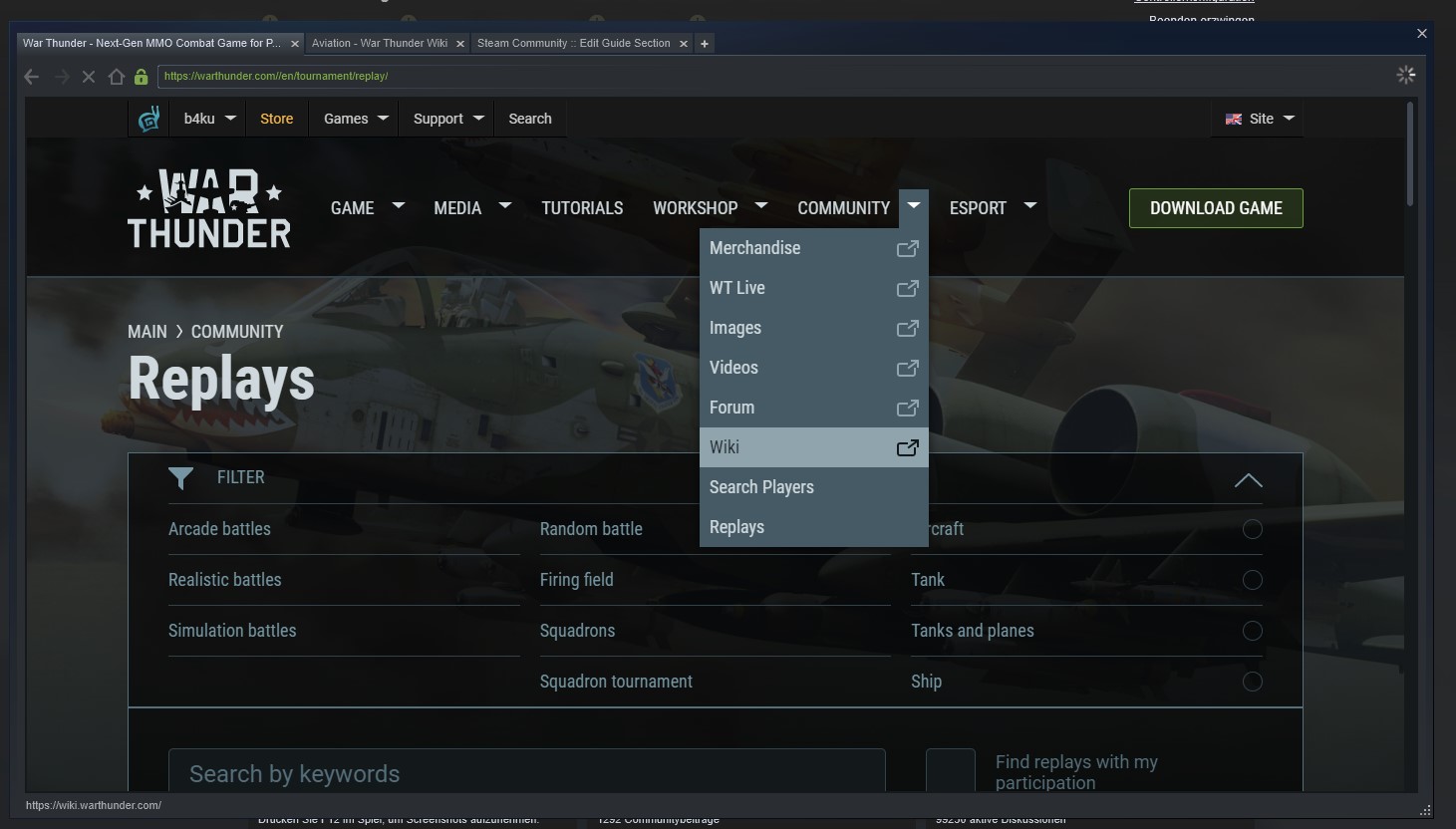This screenshot has width=1456, height=829.
Task: Switch to Steam Community Edit Guide tab
Action: (x=574, y=43)
